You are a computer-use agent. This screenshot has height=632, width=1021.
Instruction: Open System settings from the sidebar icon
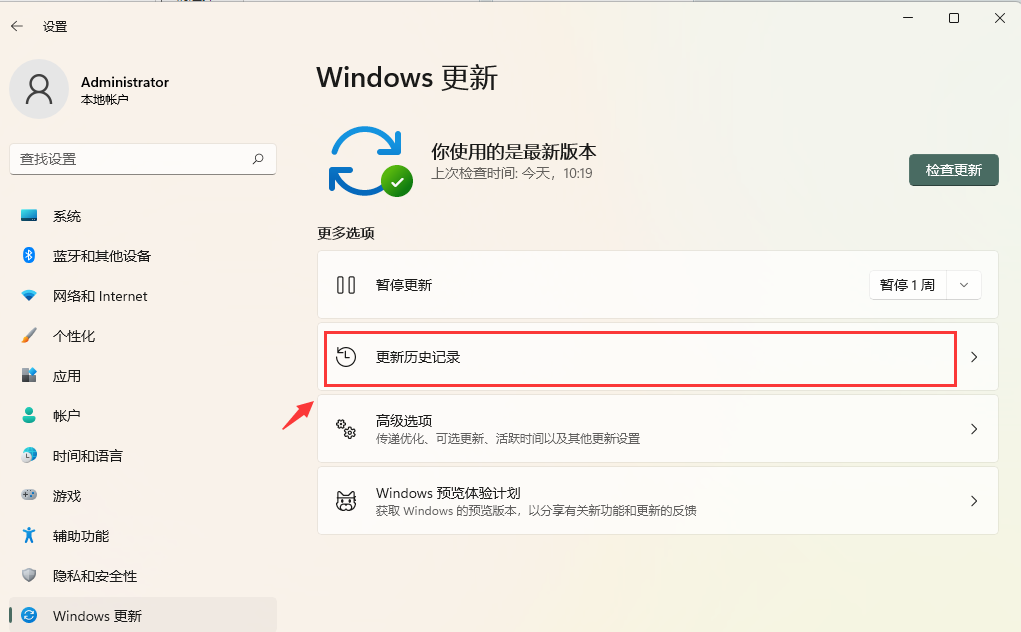(x=27, y=215)
